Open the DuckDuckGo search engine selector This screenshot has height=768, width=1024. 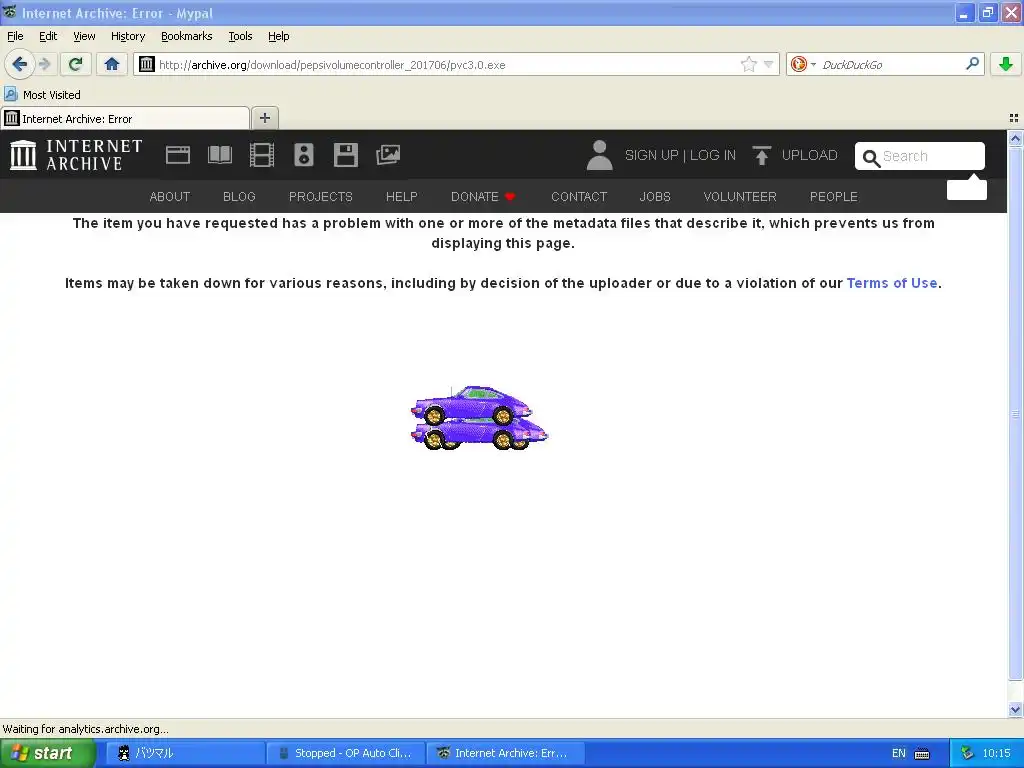pyautogui.click(x=803, y=64)
